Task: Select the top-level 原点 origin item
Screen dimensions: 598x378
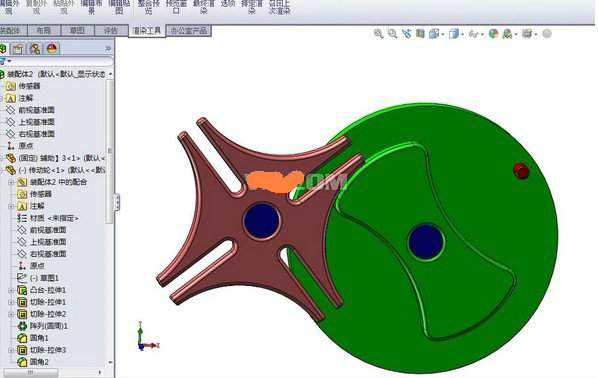Action: tap(26, 146)
